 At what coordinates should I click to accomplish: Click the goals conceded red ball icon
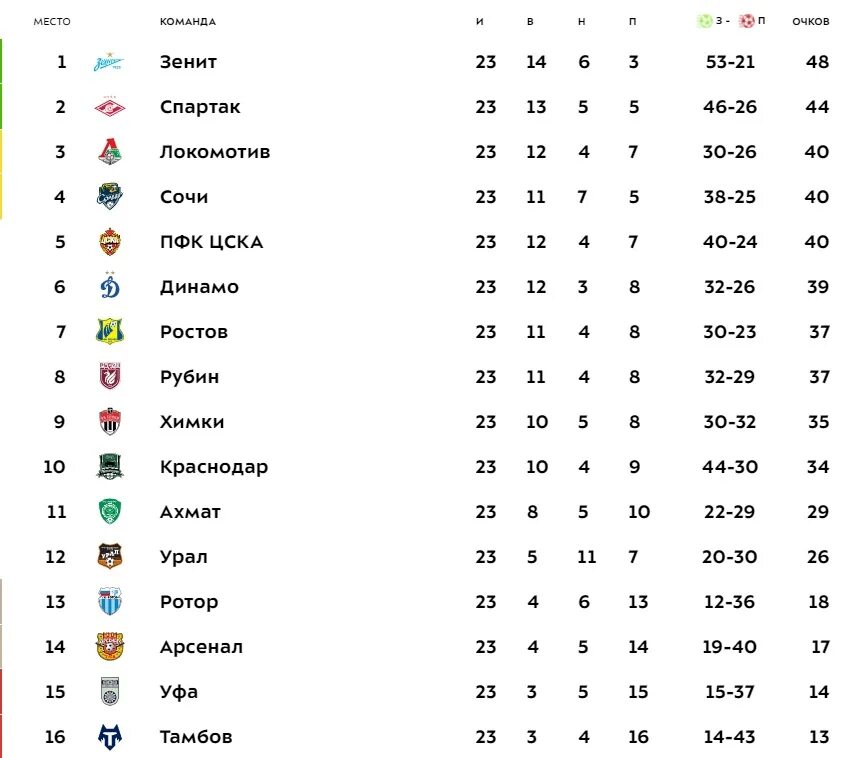click(747, 21)
